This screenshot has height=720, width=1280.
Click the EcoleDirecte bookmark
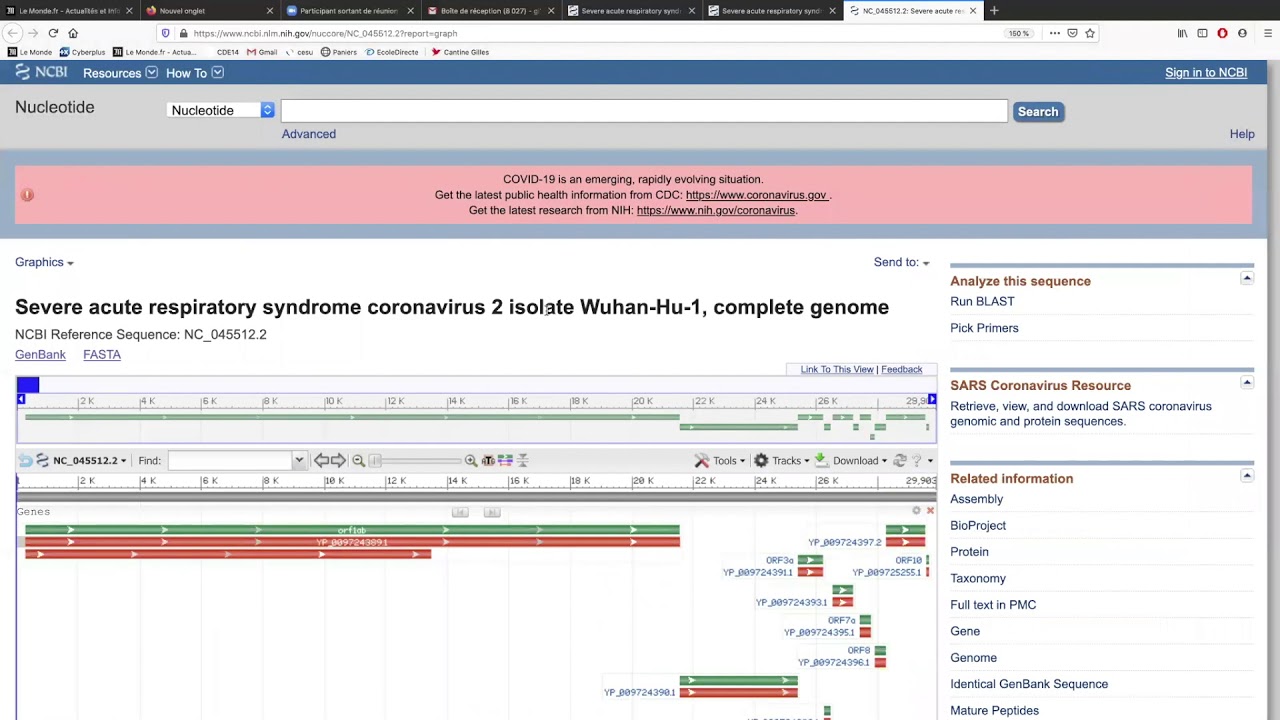point(392,52)
